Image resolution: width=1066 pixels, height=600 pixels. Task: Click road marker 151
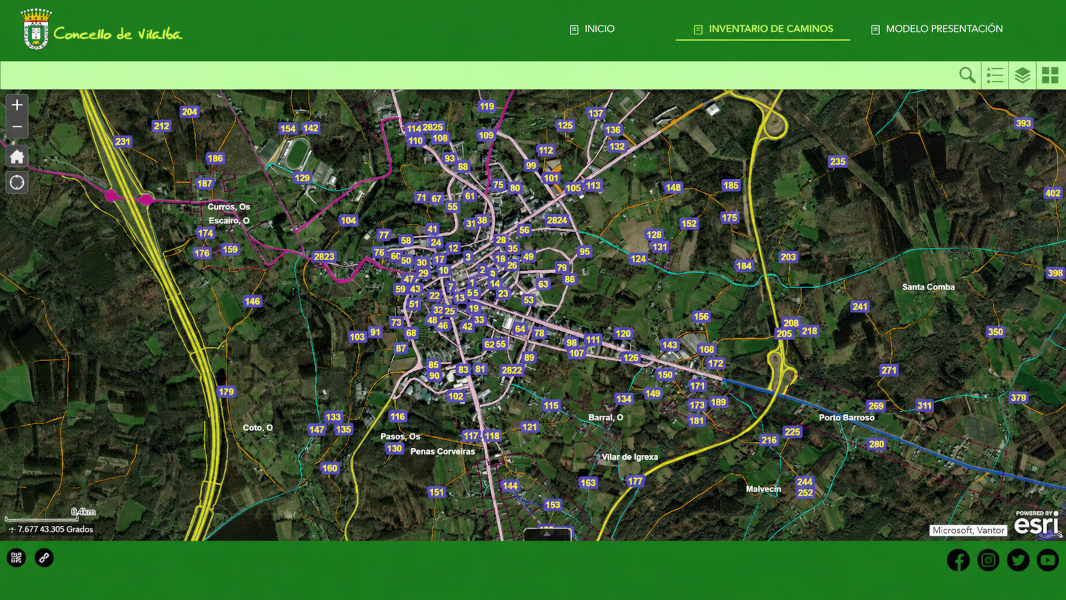436,492
